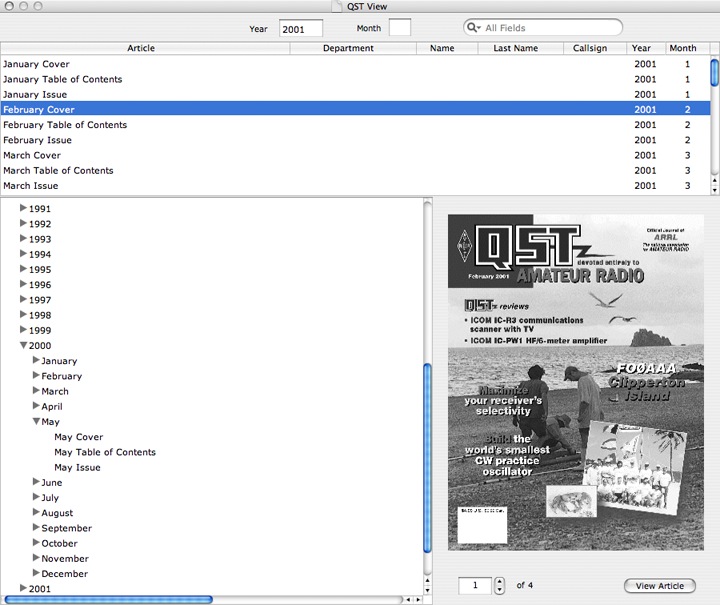Click the page number field showing 1
The image size is (720, 605).
(x=475, y=585)
